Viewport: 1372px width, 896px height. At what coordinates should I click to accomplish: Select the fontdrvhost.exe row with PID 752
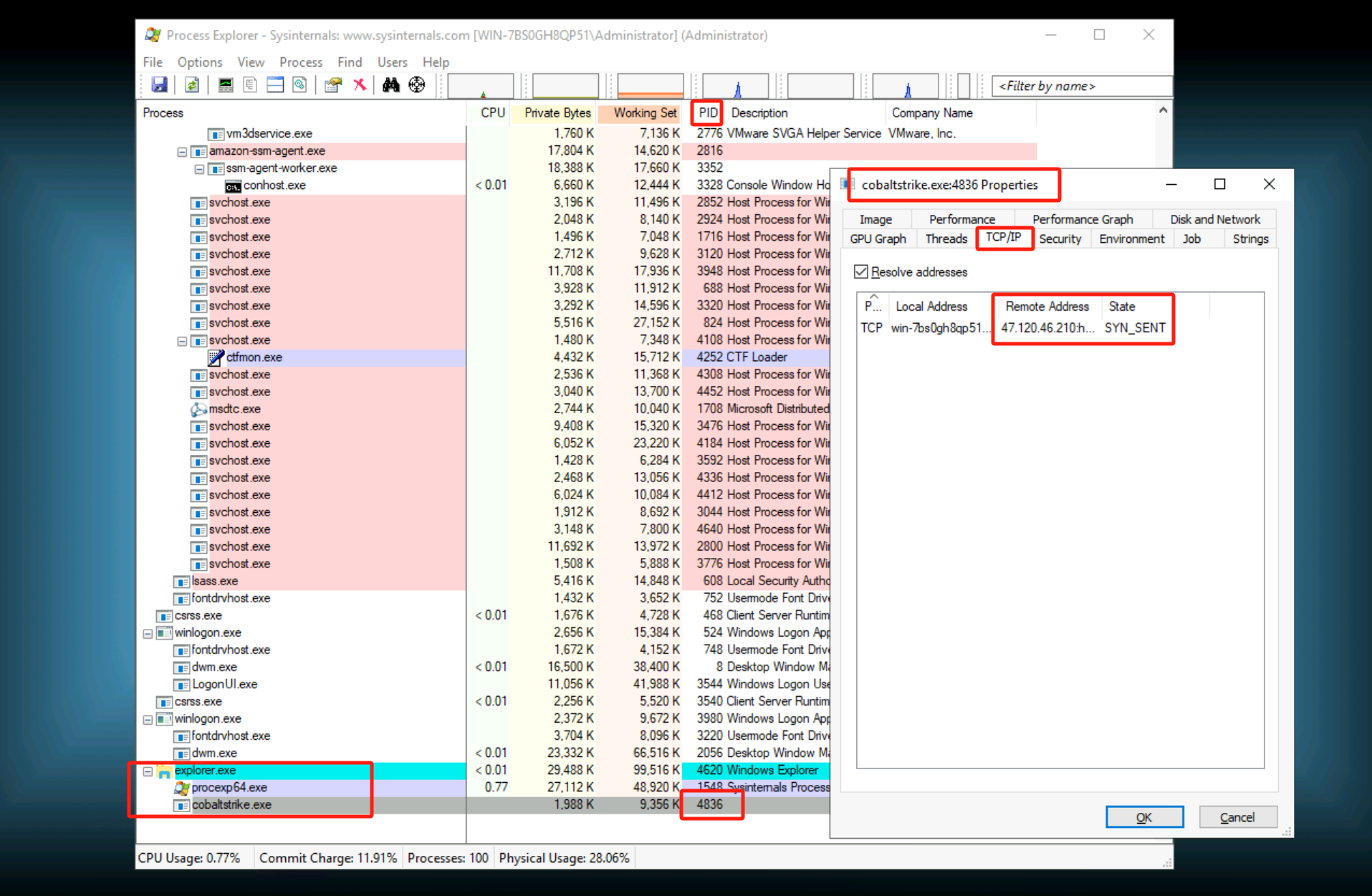coord(483,598)
